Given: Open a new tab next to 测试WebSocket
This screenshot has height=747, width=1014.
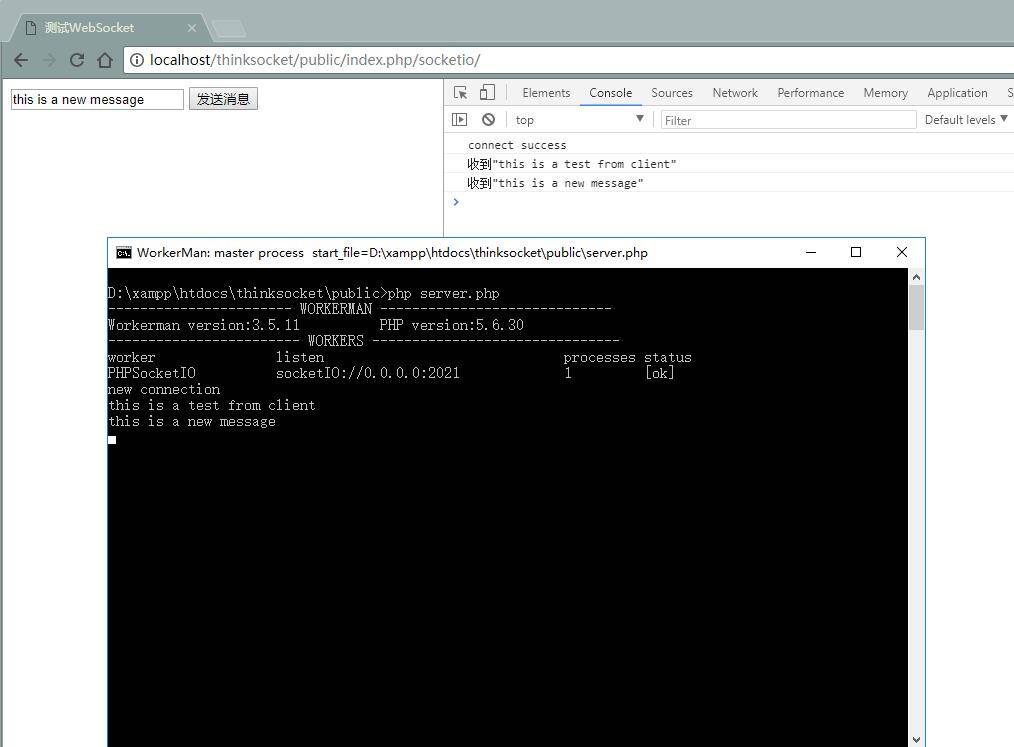Looking at the screenshot, I should (228, 28).
